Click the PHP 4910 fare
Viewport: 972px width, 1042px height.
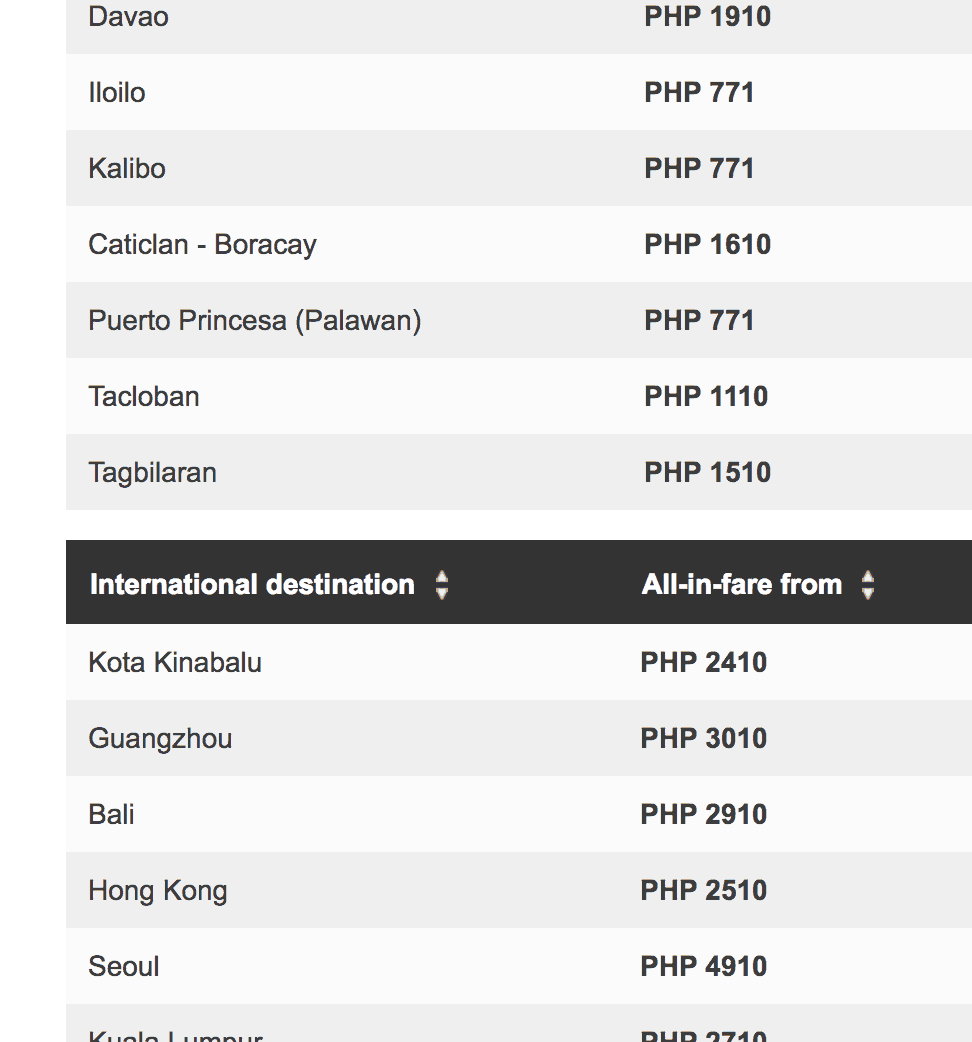click(704, 967)
